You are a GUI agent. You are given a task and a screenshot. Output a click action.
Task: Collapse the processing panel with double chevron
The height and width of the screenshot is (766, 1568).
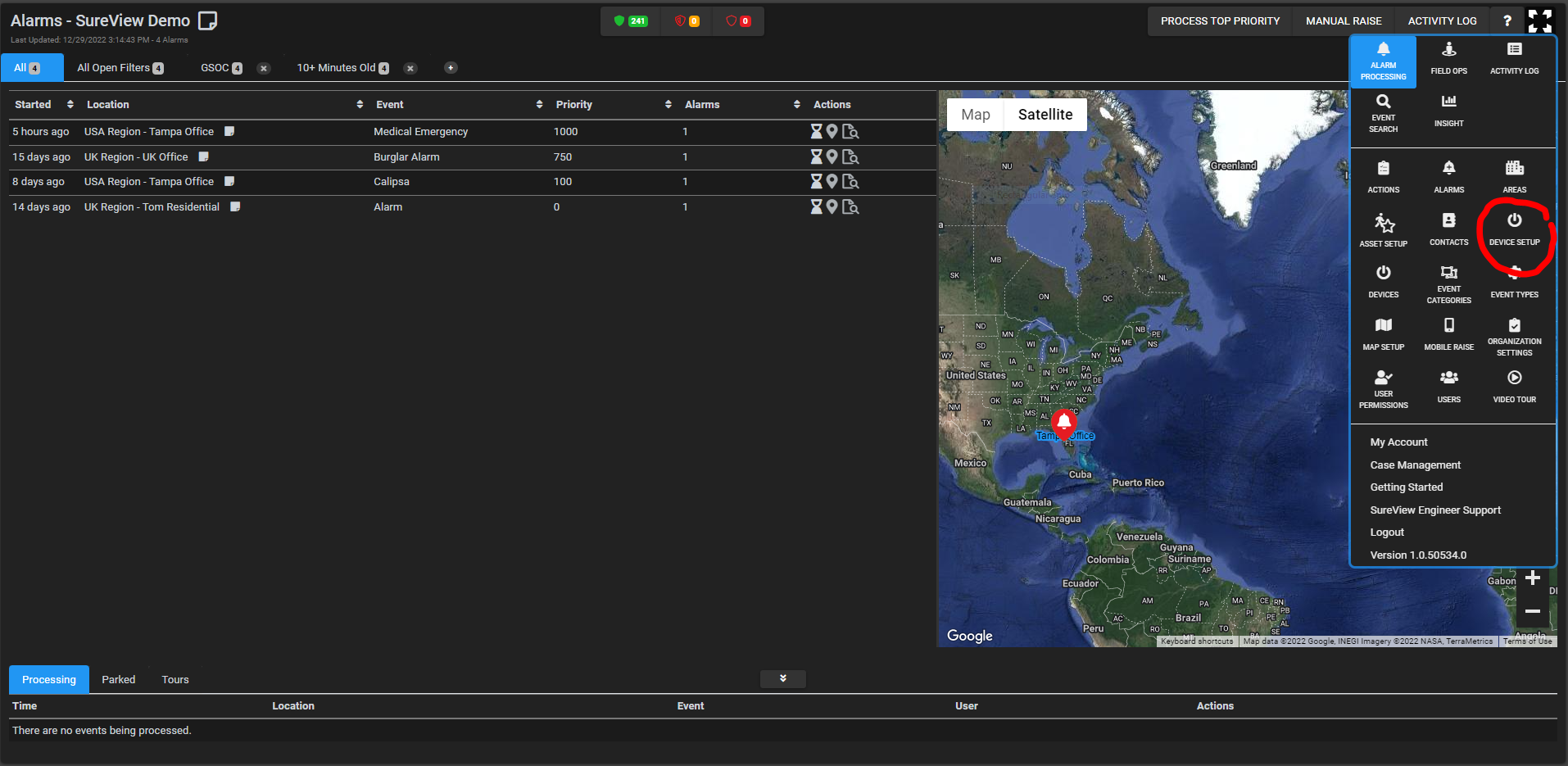pos(782,679)
